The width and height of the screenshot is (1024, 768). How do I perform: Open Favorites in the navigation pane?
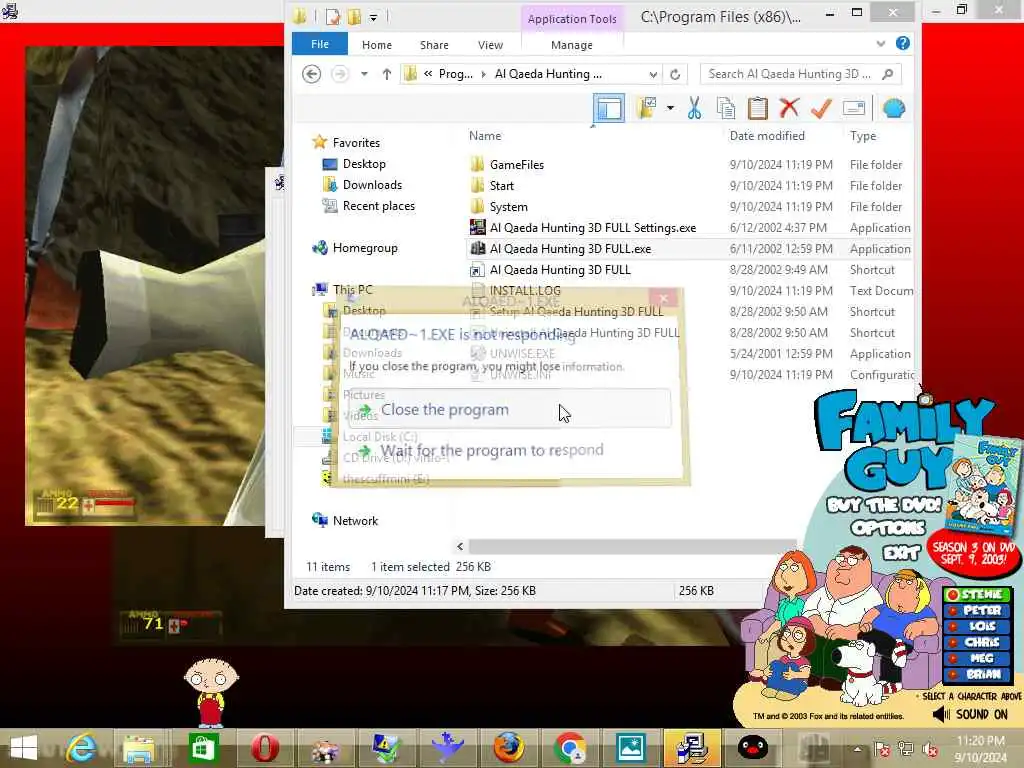click(x=356, y=142)
